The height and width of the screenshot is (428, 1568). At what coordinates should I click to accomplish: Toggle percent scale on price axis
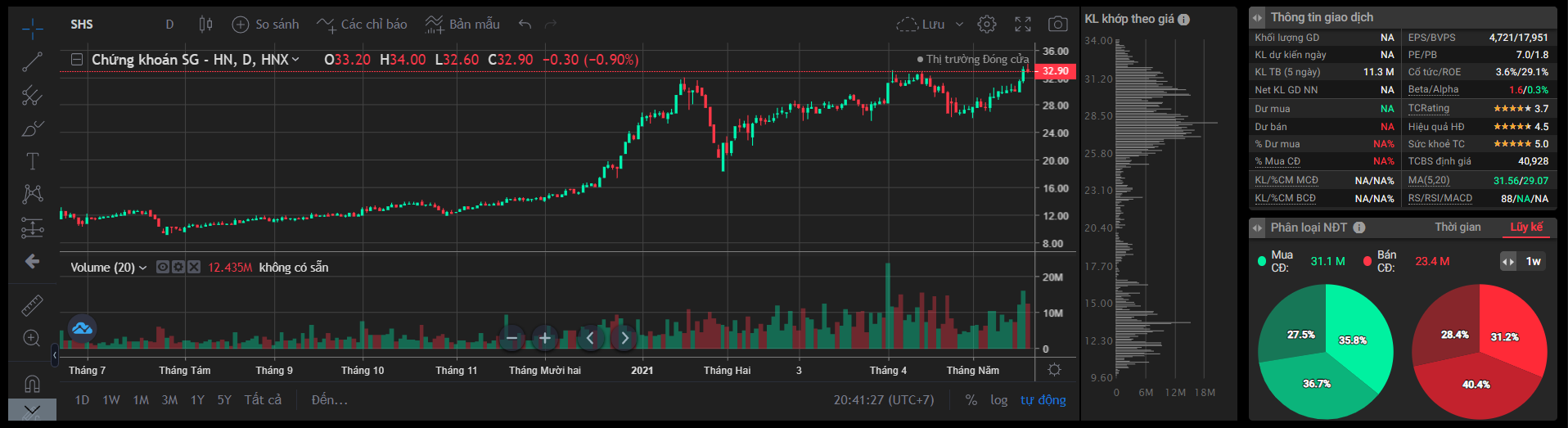(x=971, y=400)
